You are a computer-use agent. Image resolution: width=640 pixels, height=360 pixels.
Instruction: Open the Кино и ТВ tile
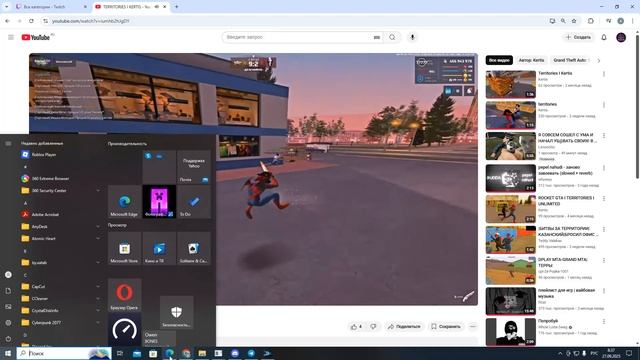tap(159, 249)
